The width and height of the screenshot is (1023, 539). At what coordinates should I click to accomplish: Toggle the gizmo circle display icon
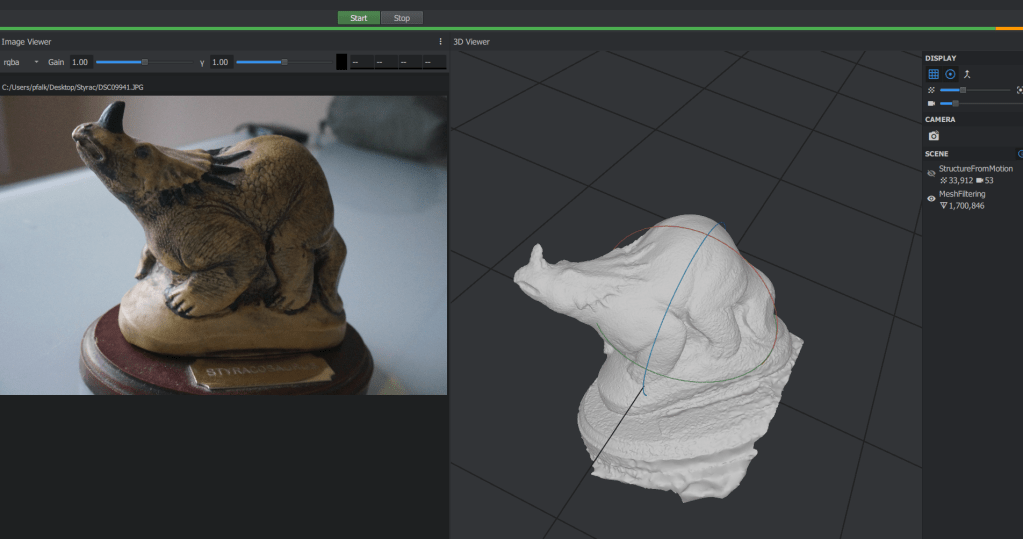click(950, 74)
